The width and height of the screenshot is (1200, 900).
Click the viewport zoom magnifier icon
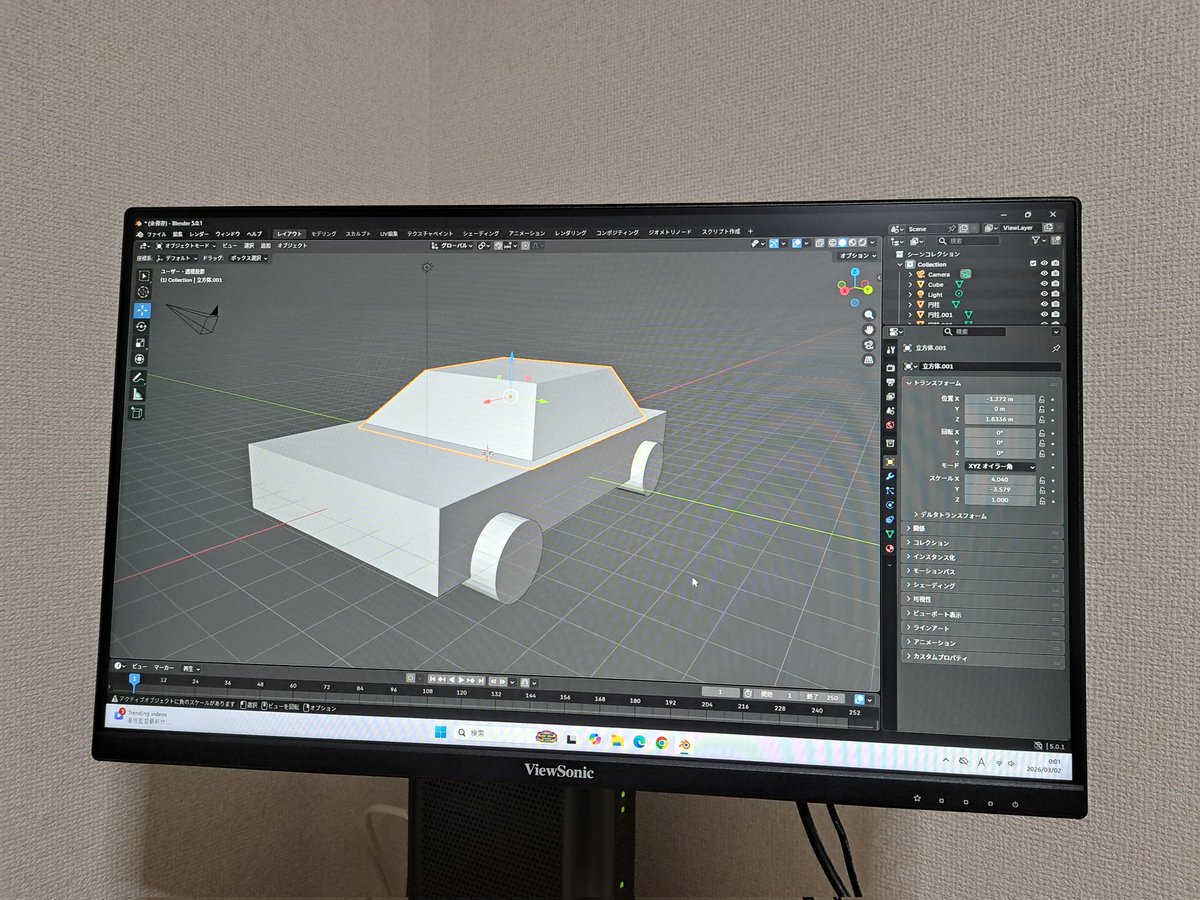coord(869,315)
